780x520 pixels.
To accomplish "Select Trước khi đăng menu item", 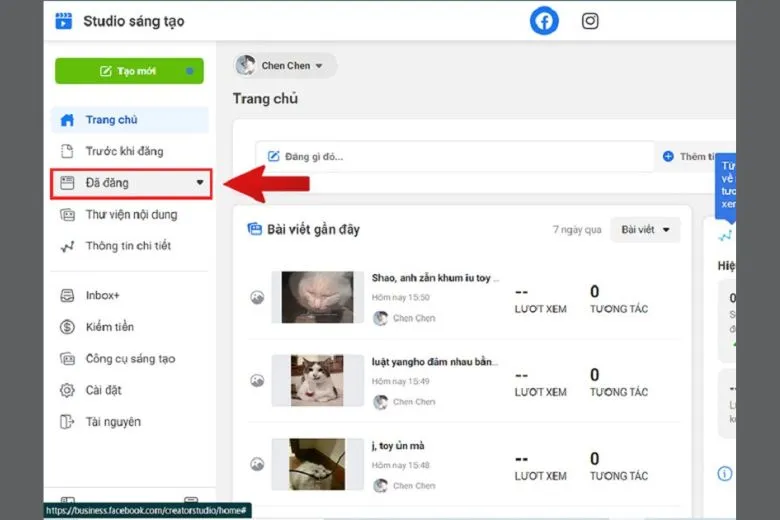I will tap(124, 151).
